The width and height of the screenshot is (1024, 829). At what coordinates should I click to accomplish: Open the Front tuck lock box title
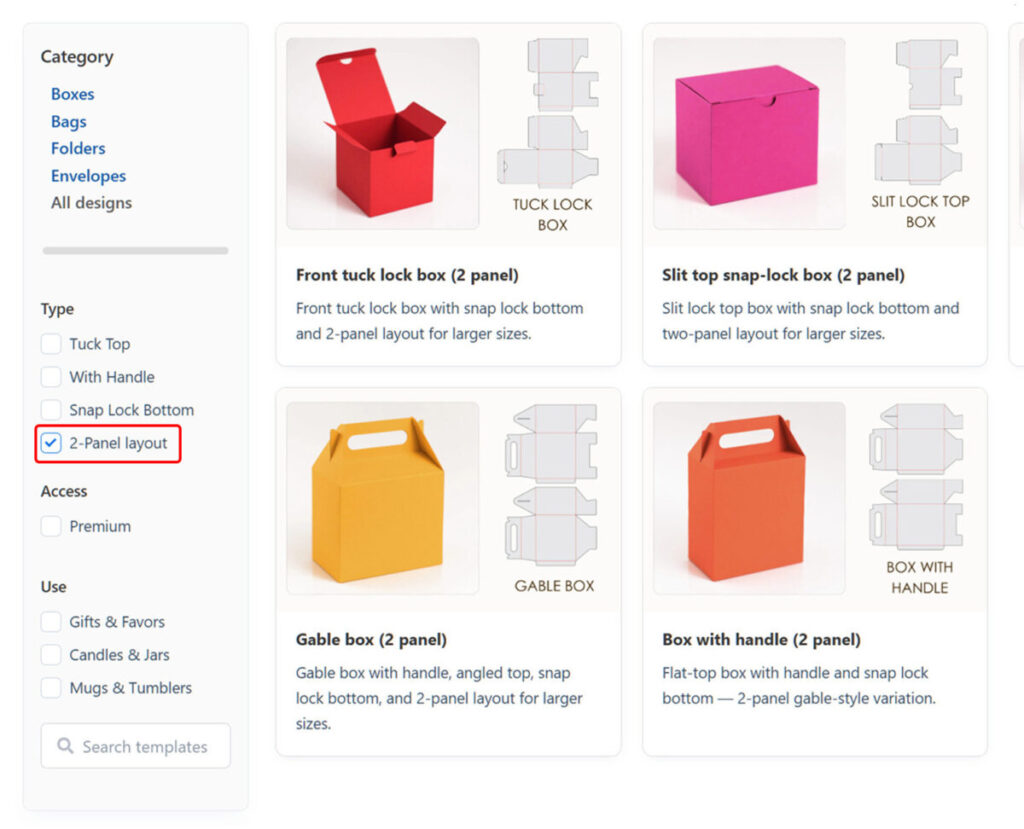[x=407, y=275]
